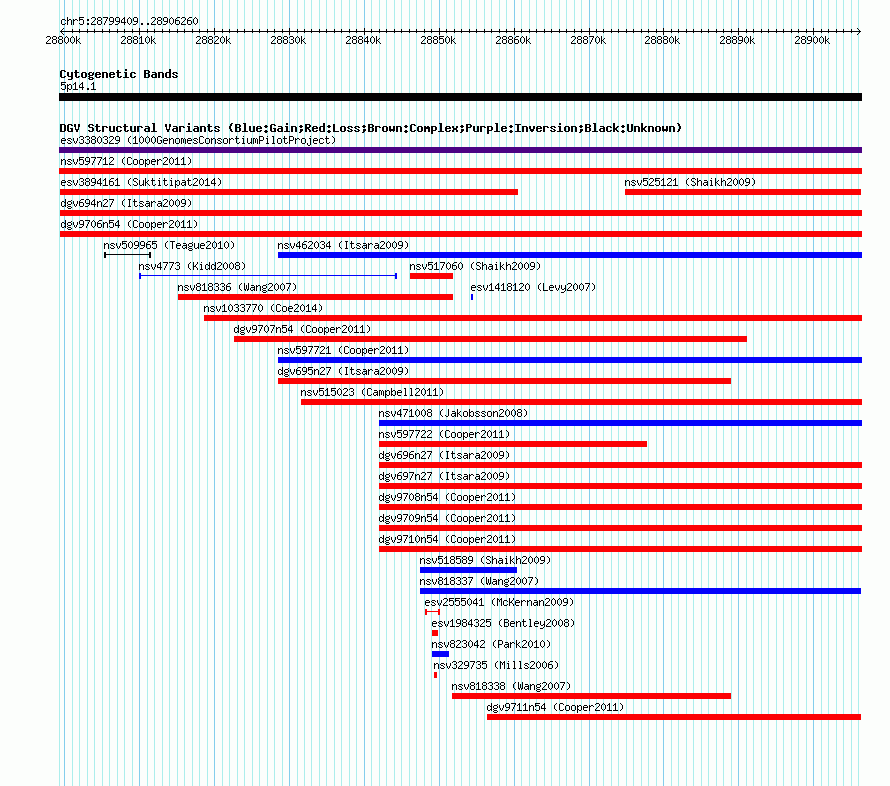890x786 pixels.
Task: Click the blue nsv818337 gain bar
Action: (x=640, y=591)
